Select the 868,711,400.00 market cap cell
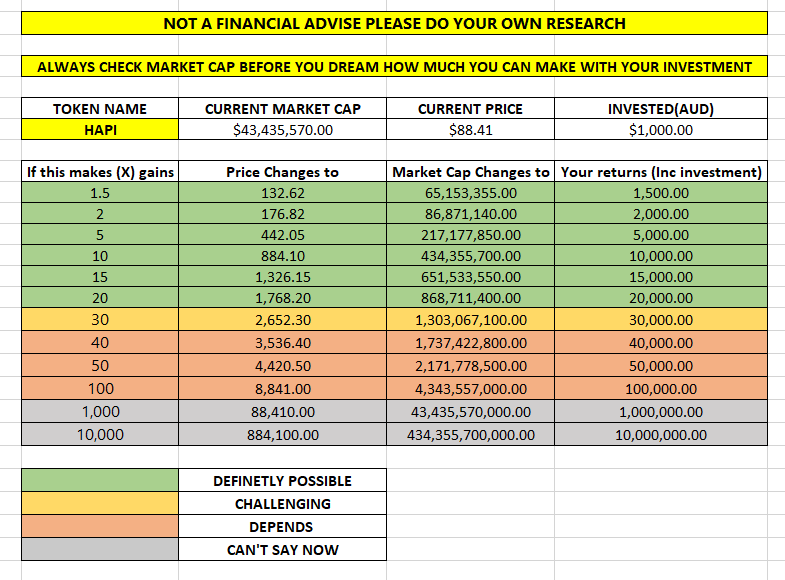 pyautogui.click(x=470, y=298)
